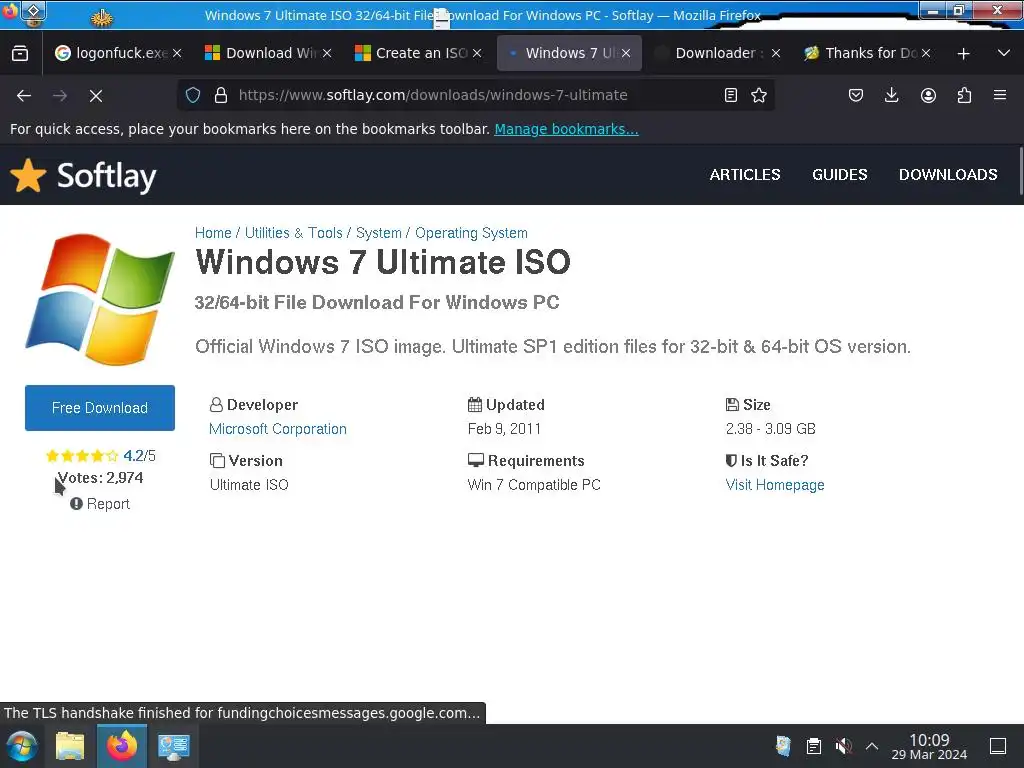
Task: Open the Downloads panel
Action: 891,95
